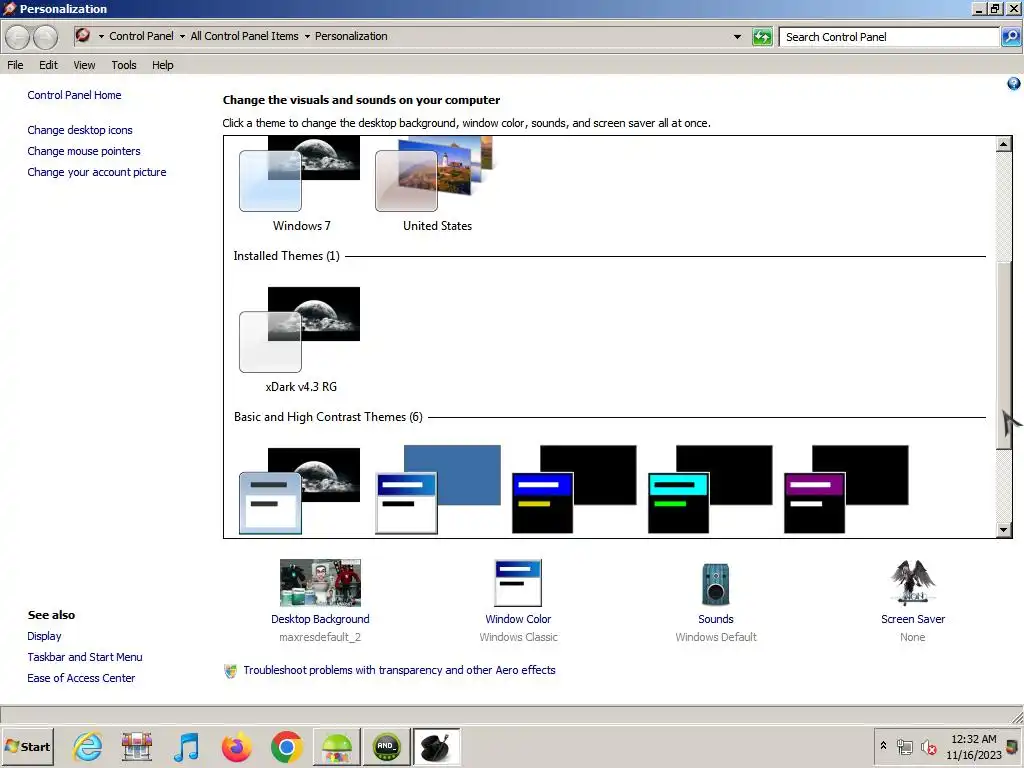Open the Sounds speaker icon

[716, 584]
